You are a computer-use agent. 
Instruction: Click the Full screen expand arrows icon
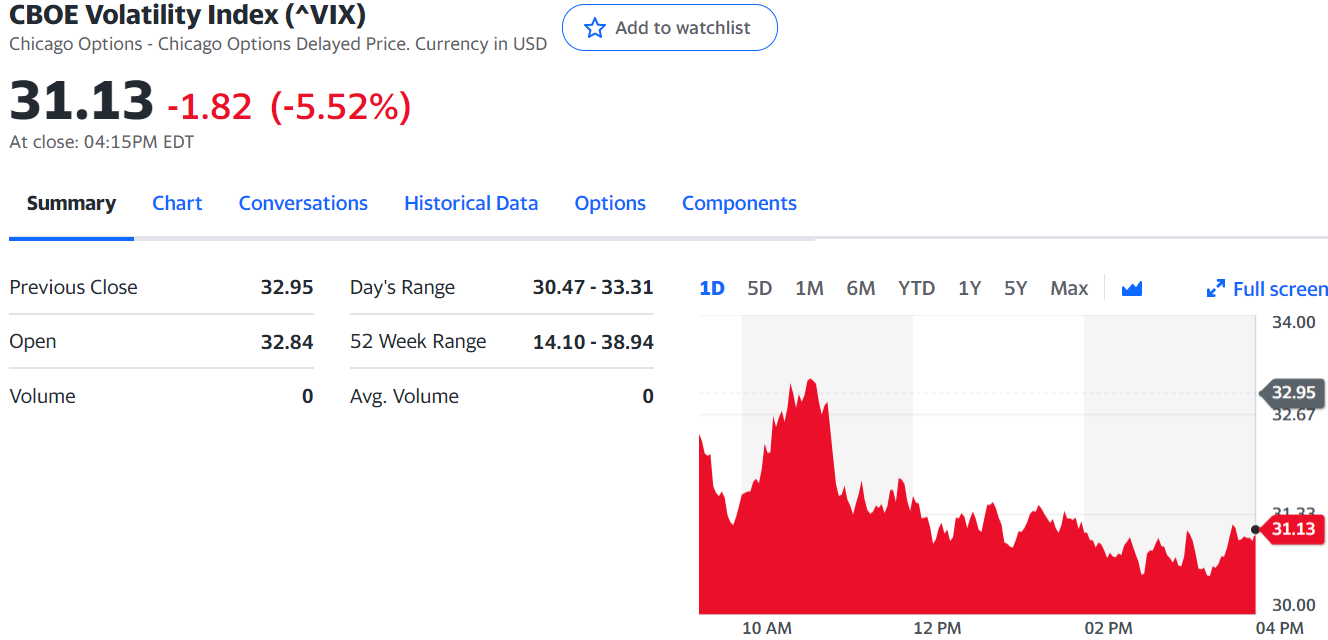[x=1216, y=289]
